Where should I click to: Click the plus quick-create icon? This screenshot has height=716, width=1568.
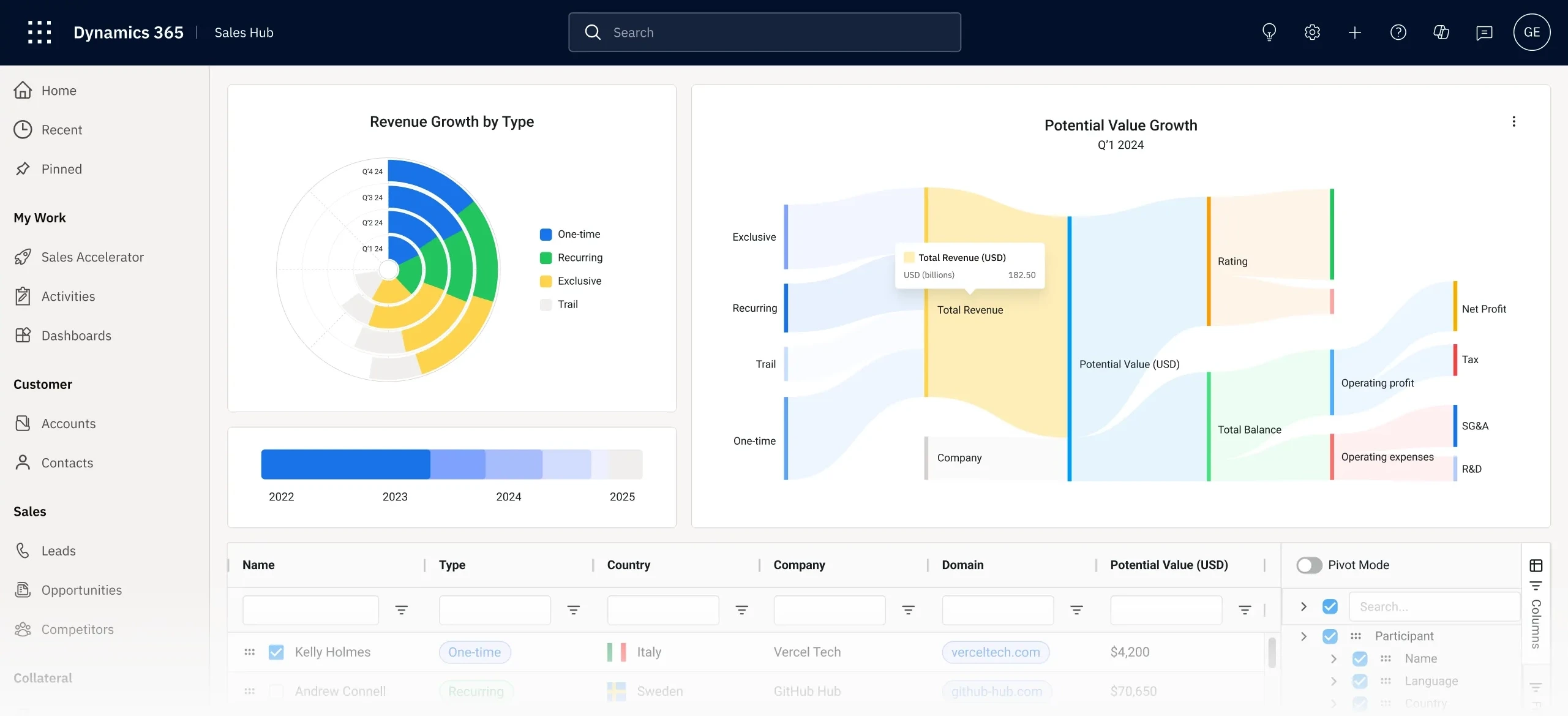click(1354, 32)
